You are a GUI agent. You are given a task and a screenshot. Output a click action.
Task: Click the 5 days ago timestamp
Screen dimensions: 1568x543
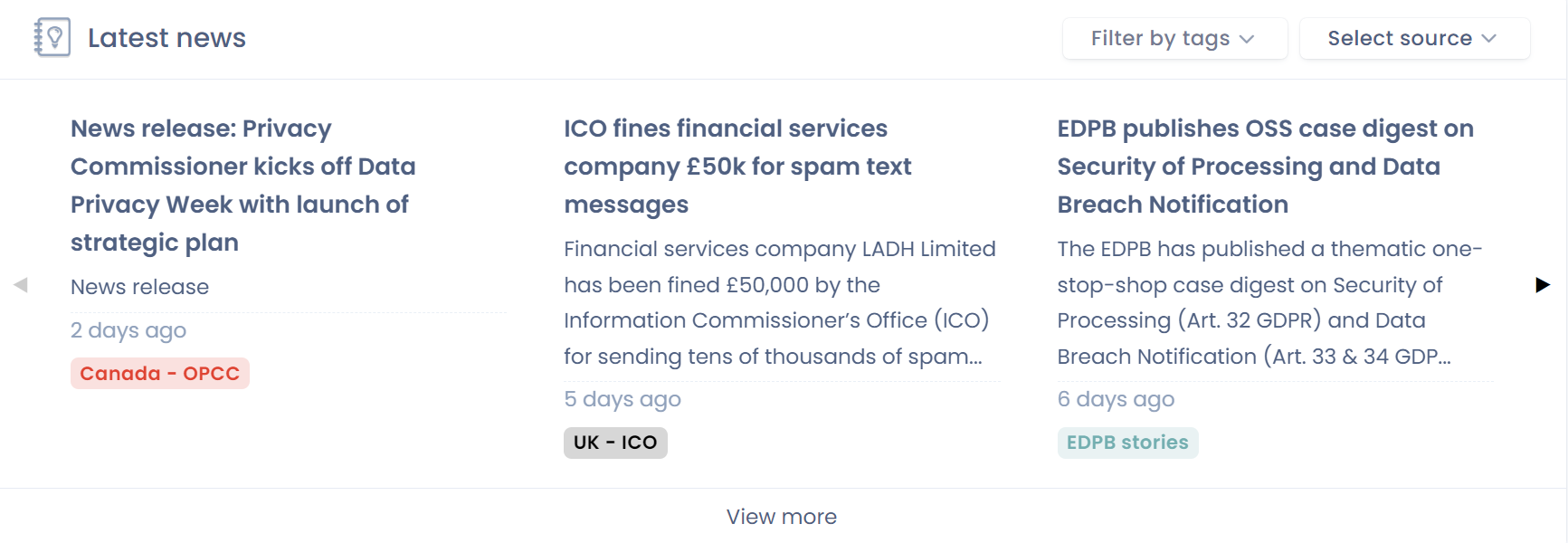622,399
